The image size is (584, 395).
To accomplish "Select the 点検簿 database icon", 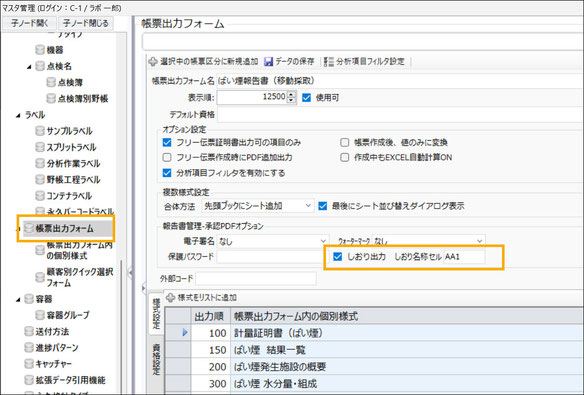I will (x=51, y=82).
